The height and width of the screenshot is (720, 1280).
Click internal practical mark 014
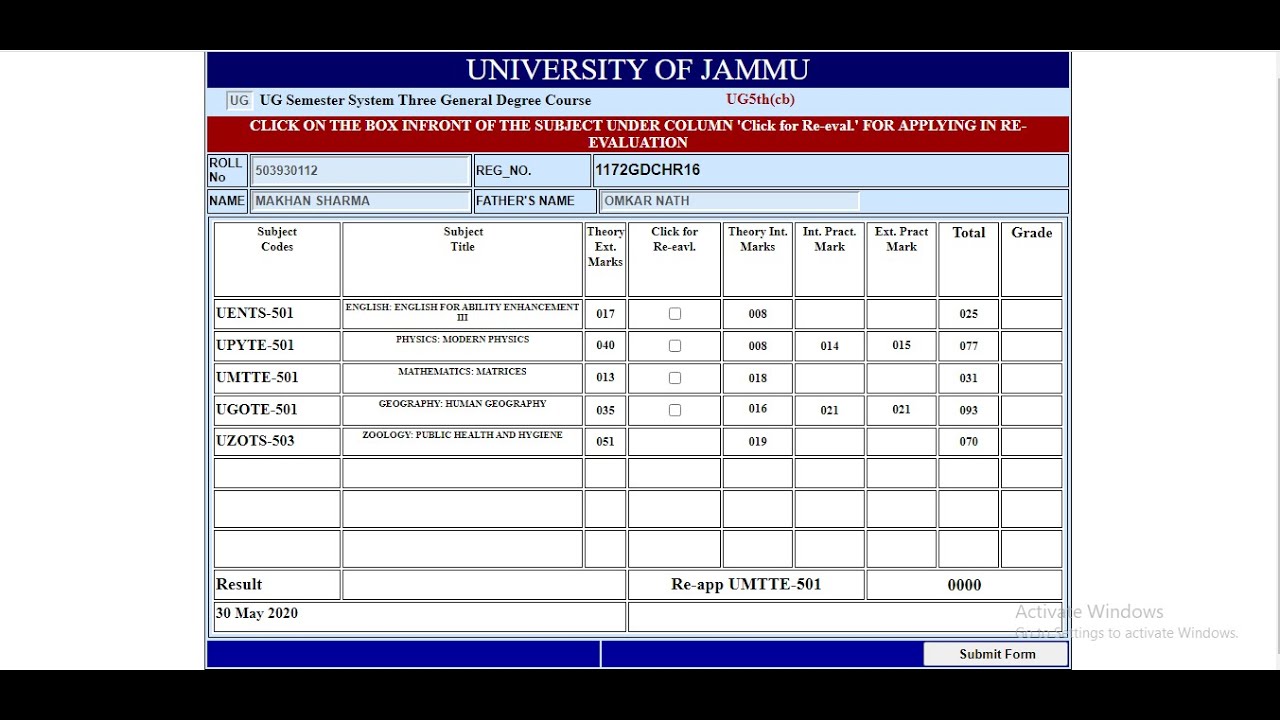point(829,346)
